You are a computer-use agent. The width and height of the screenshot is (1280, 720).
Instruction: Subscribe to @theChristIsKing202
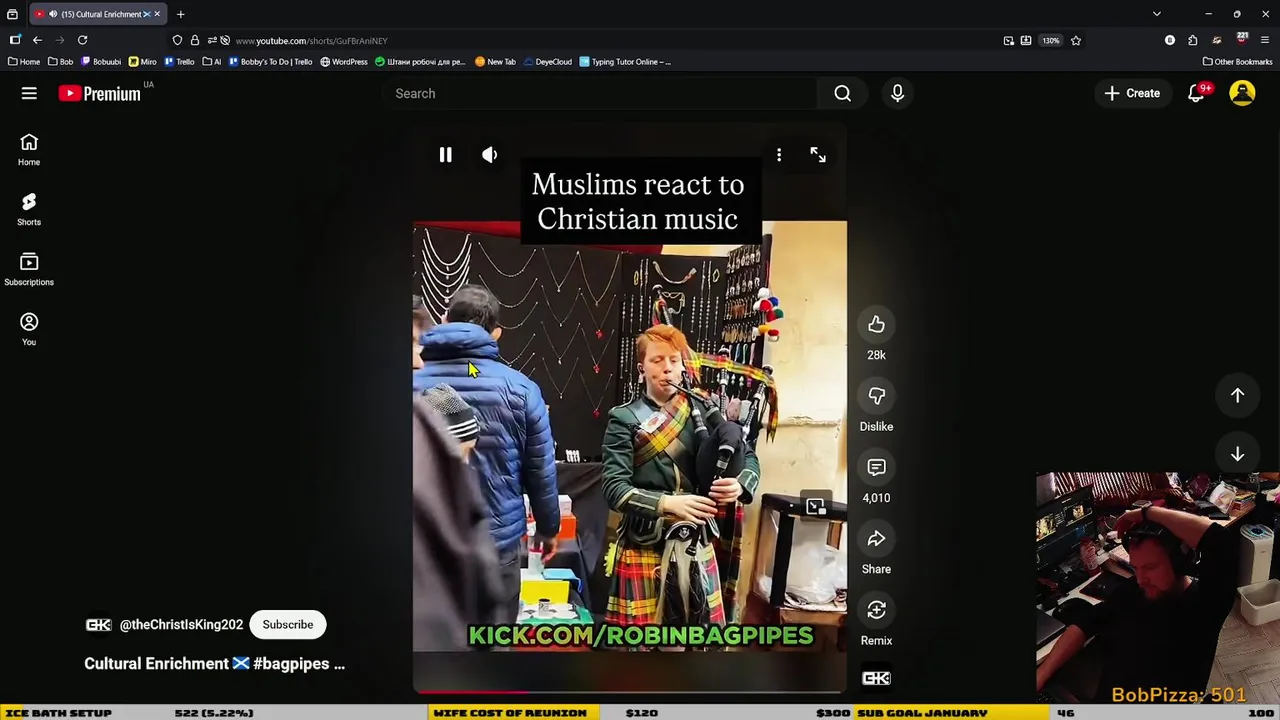pos(288,624)
